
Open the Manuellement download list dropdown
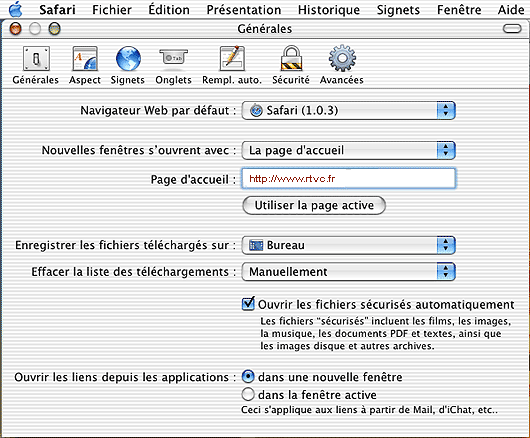point(349,272)
